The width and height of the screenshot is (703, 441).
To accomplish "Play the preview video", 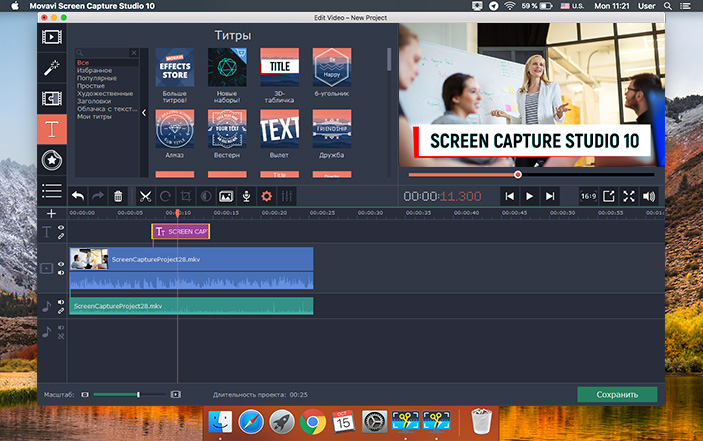I will click(529, 196).
